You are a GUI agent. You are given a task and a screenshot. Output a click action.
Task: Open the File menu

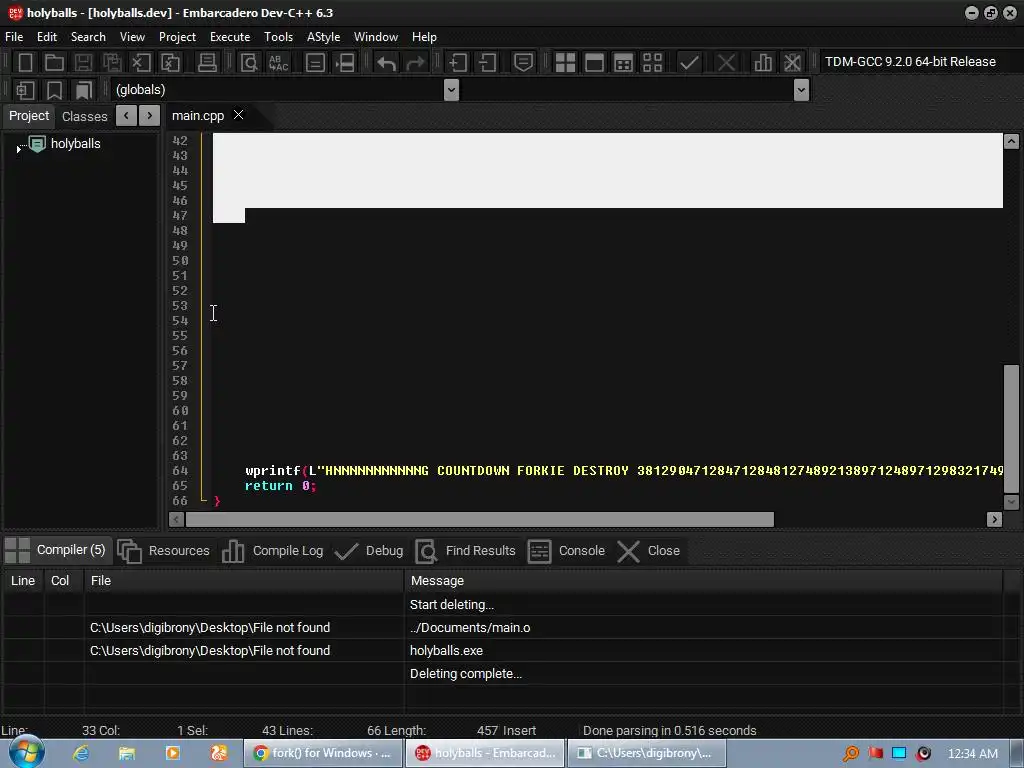pyautogui.click(x=14, y=37)
